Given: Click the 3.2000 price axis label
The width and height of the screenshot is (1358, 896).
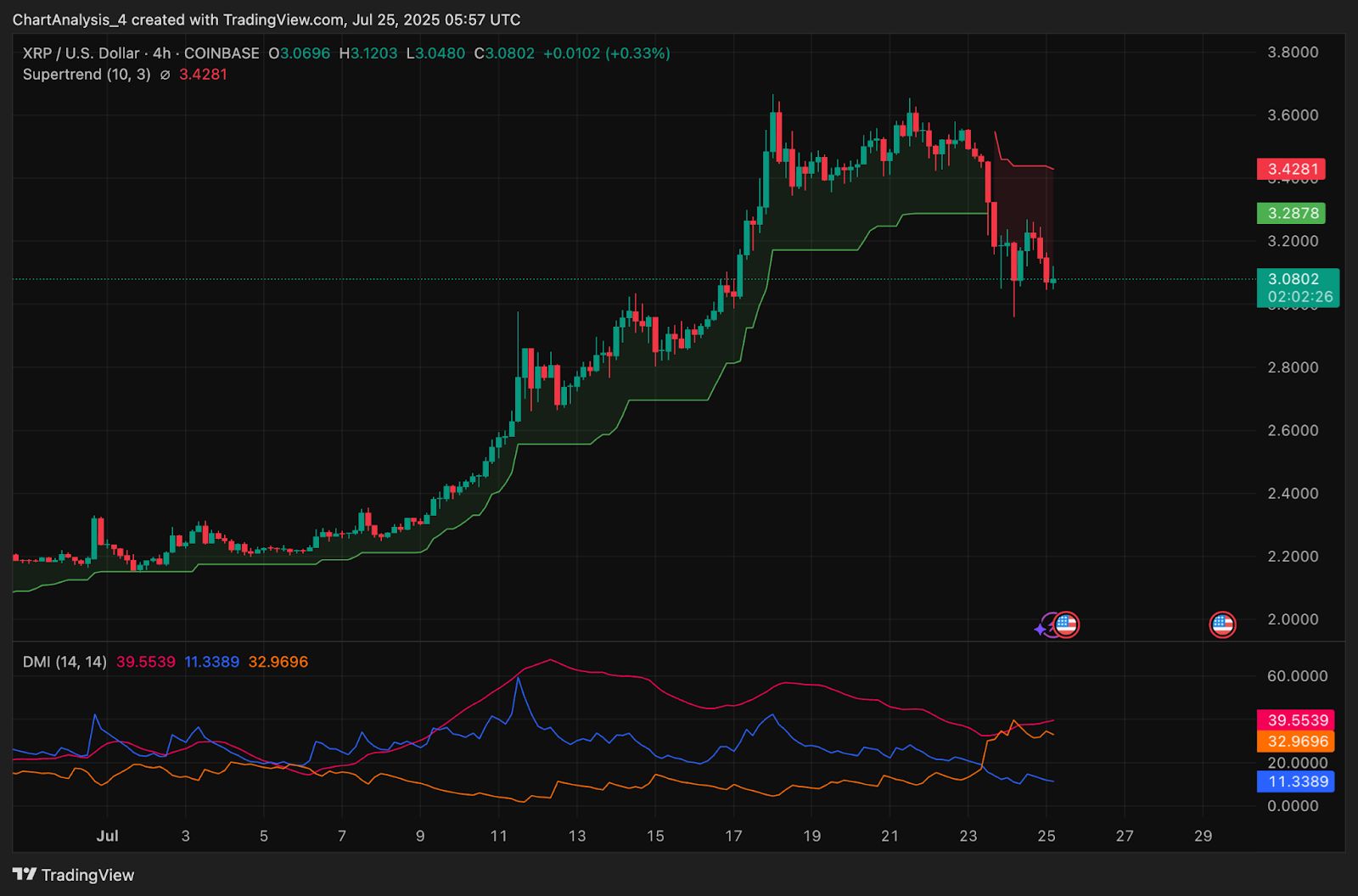Looking at the screenshot, I should coord(1293,241).
